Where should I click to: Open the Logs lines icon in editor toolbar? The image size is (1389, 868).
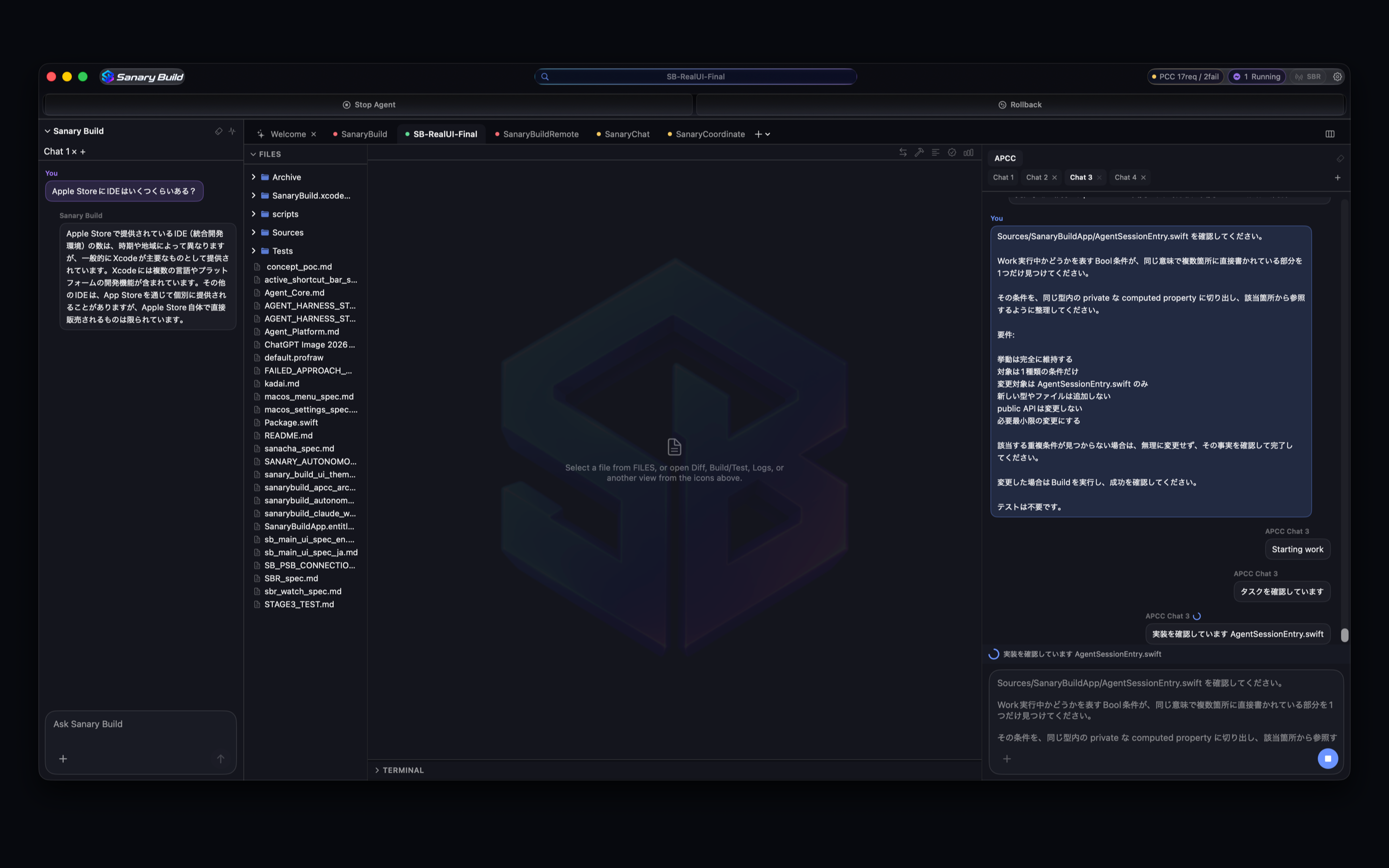point(936,152)
